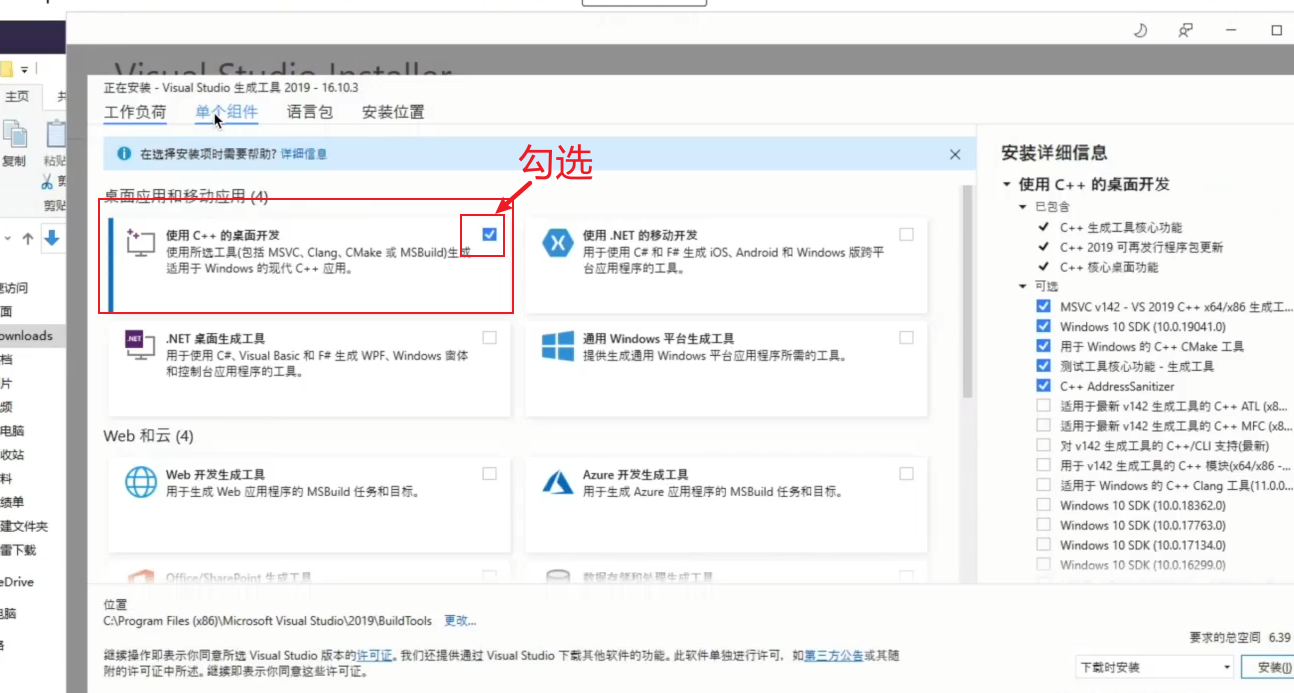Check C++ Clang tools for Windows option
1294x693 pixels.
tap(1044, 485)
